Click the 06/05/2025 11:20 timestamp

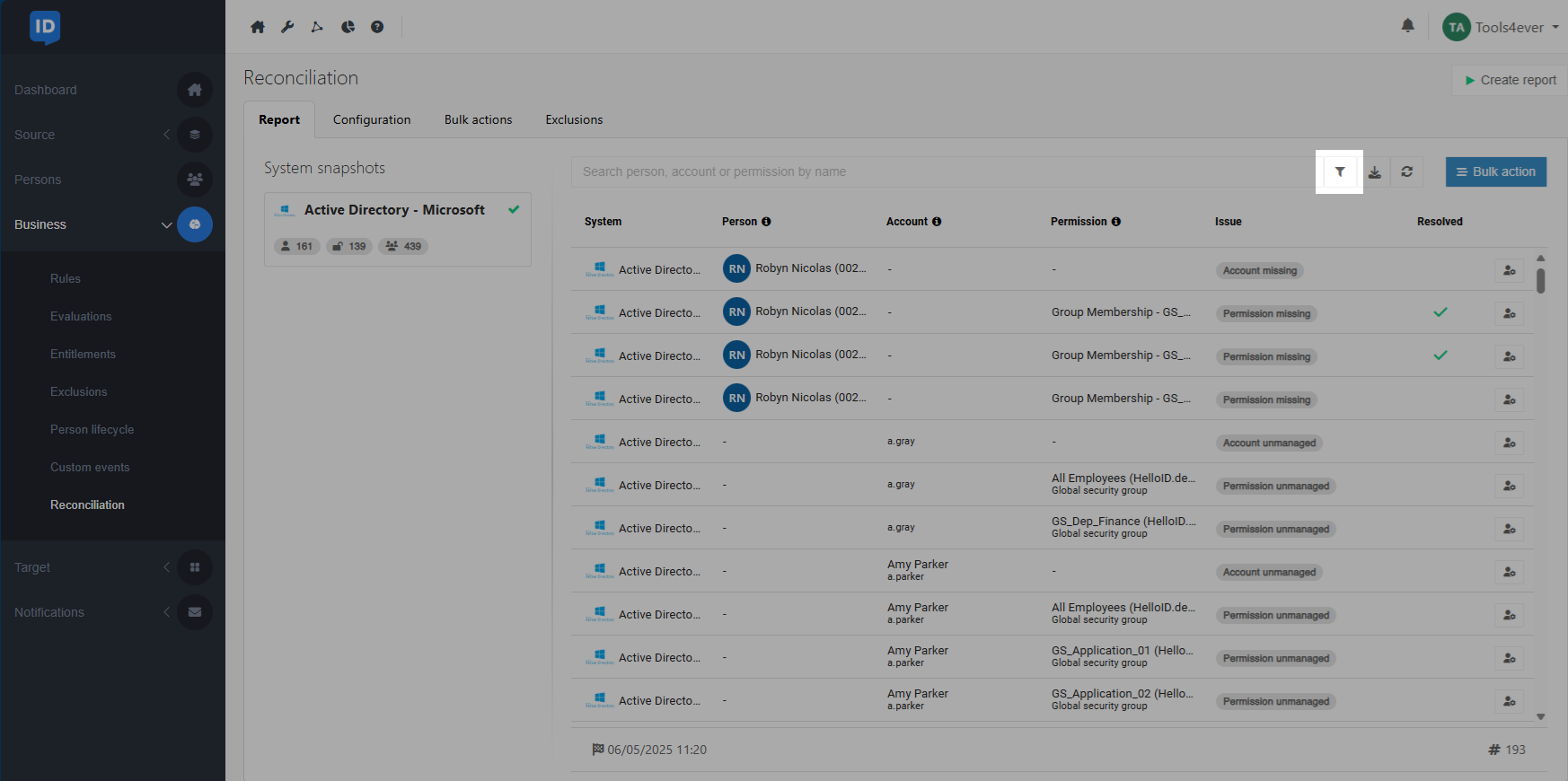click(x=656, y=750)
